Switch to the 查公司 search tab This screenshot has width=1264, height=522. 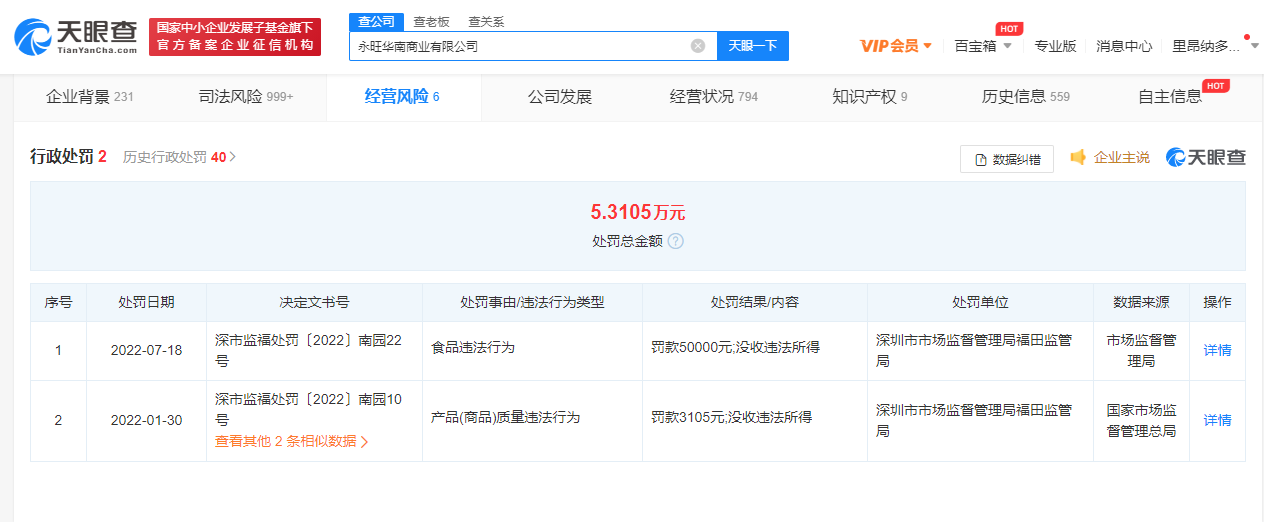pyautogui.click(x=376, y=22)
